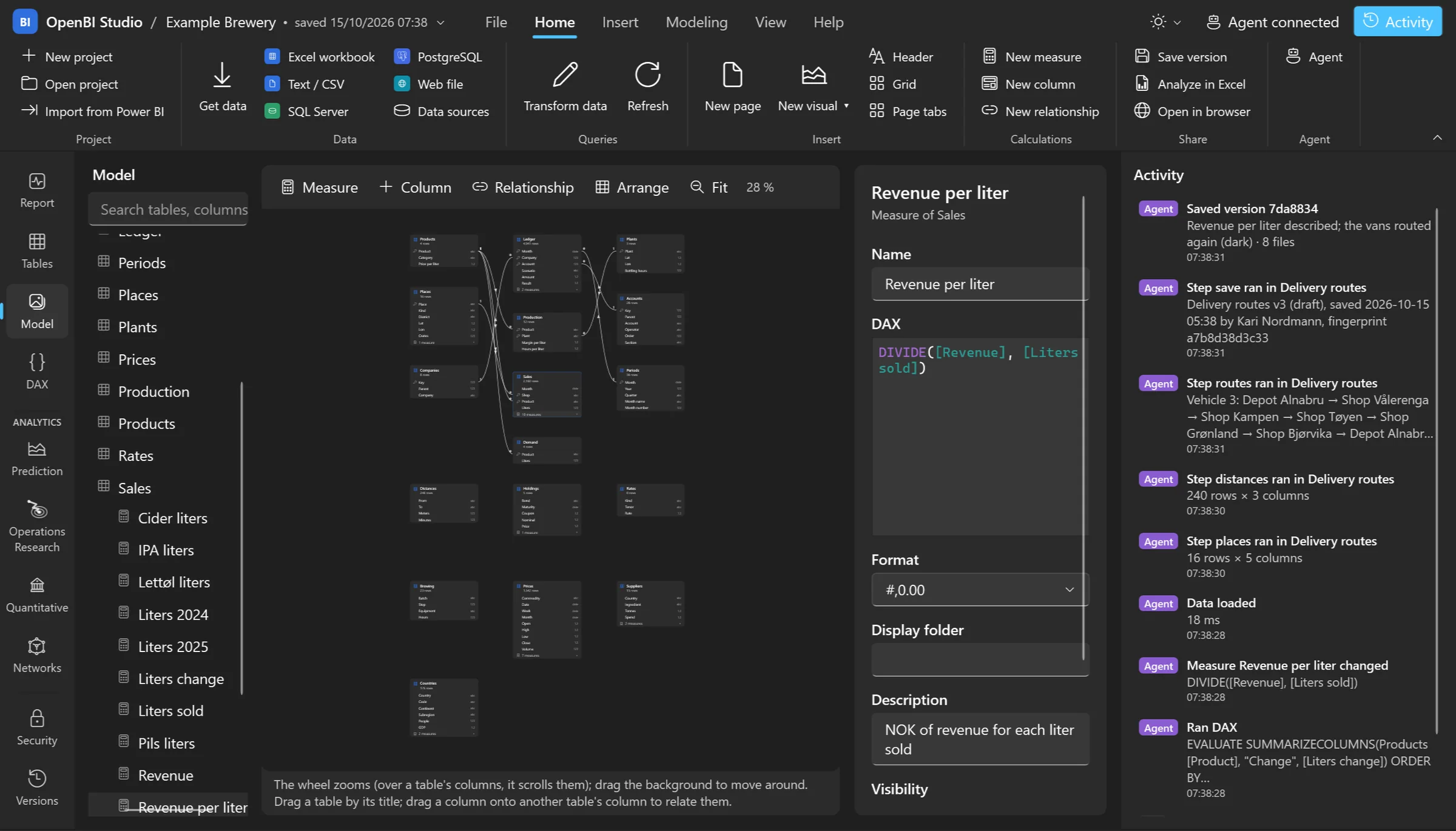Open the Tables view in sidebar
The image size is (1456, 831).
tap(37, 251)
